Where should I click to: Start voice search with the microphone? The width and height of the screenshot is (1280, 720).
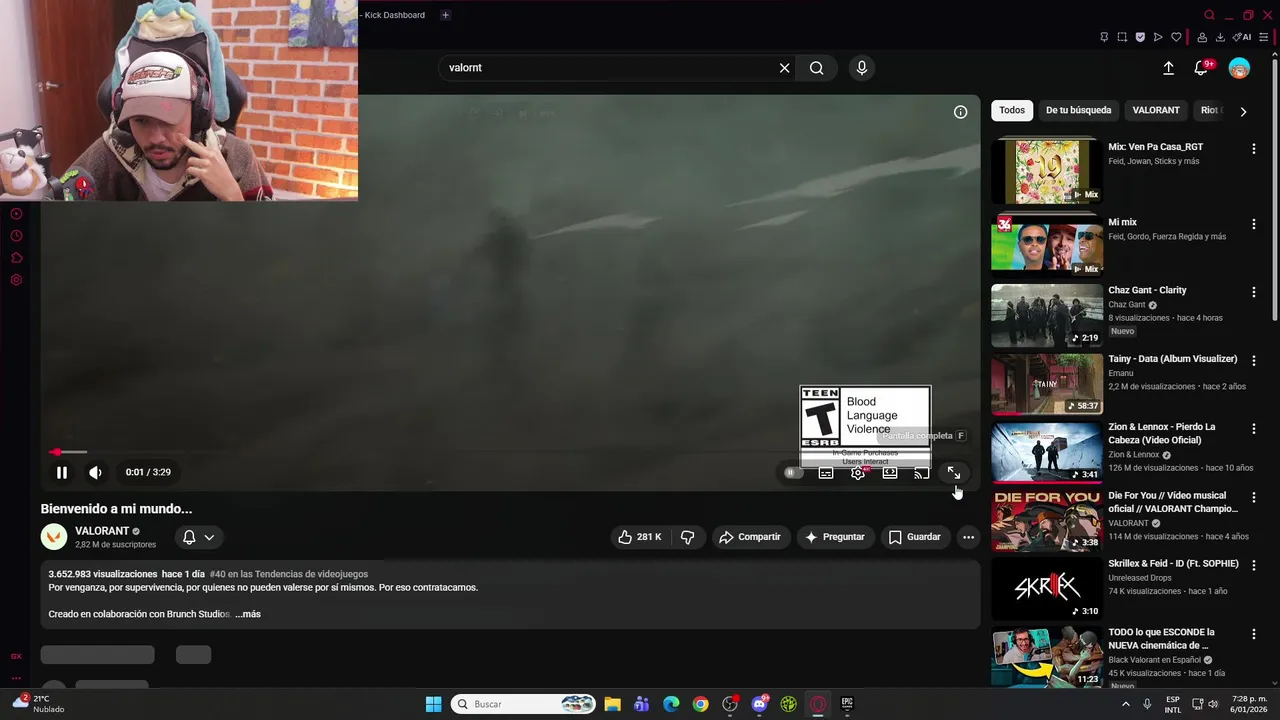[x=862, y=68]
